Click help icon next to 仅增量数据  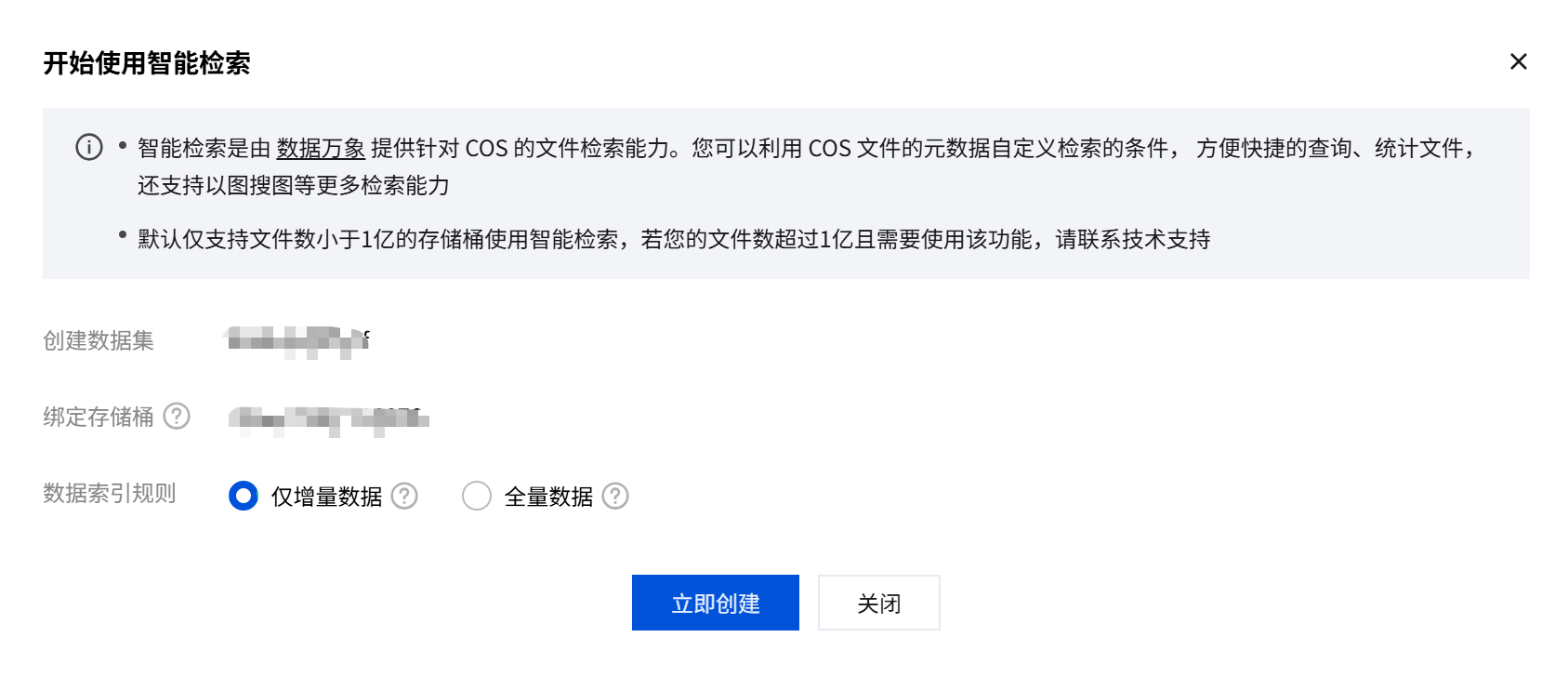point(404,496)
